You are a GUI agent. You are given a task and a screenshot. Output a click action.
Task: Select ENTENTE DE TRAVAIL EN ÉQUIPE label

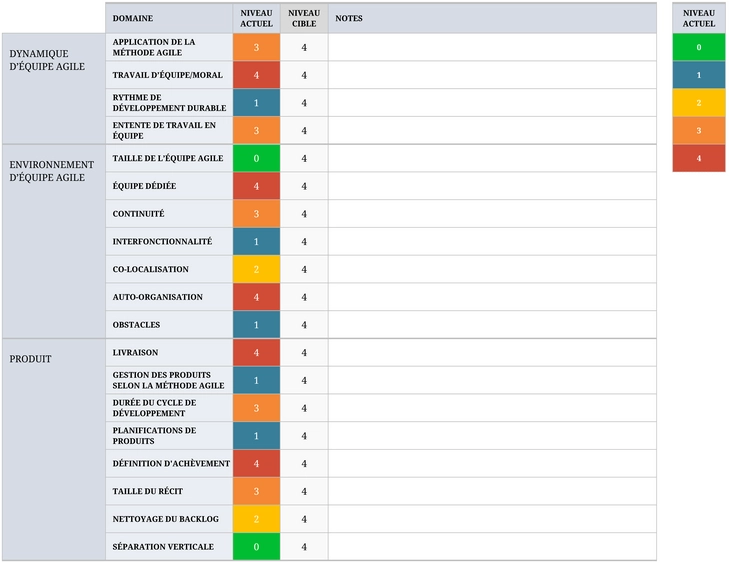coord(169,131)
